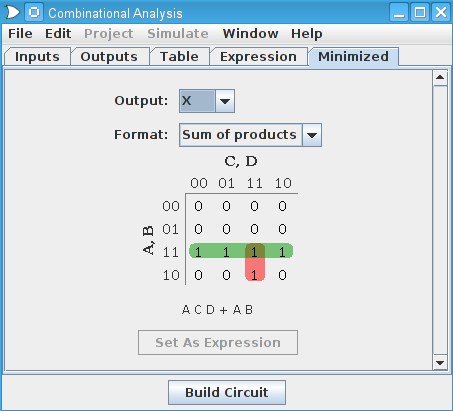
Task: Click the disabled Project menu
Action: [108, 34]
